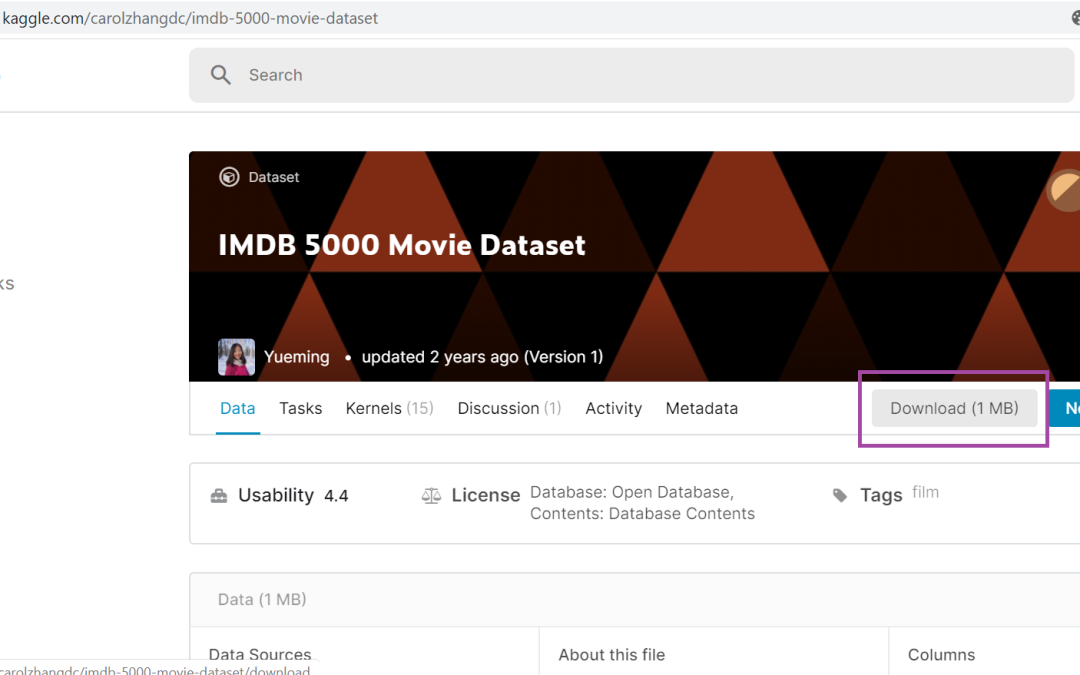Open the Metadata tab
This screenshot has height=675, width=1080.
pyautogui.click(x=701, y=408)
